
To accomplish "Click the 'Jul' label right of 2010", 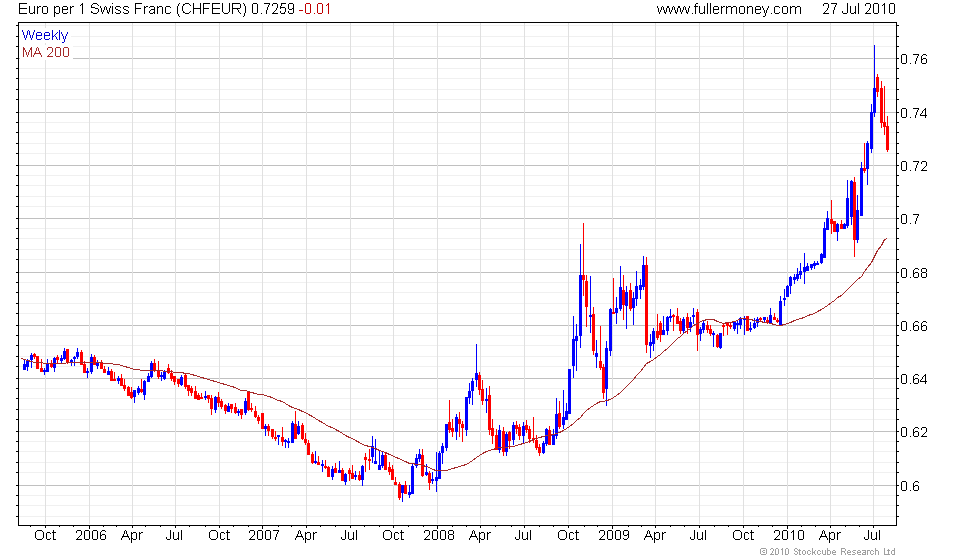I will click(872, 536).
